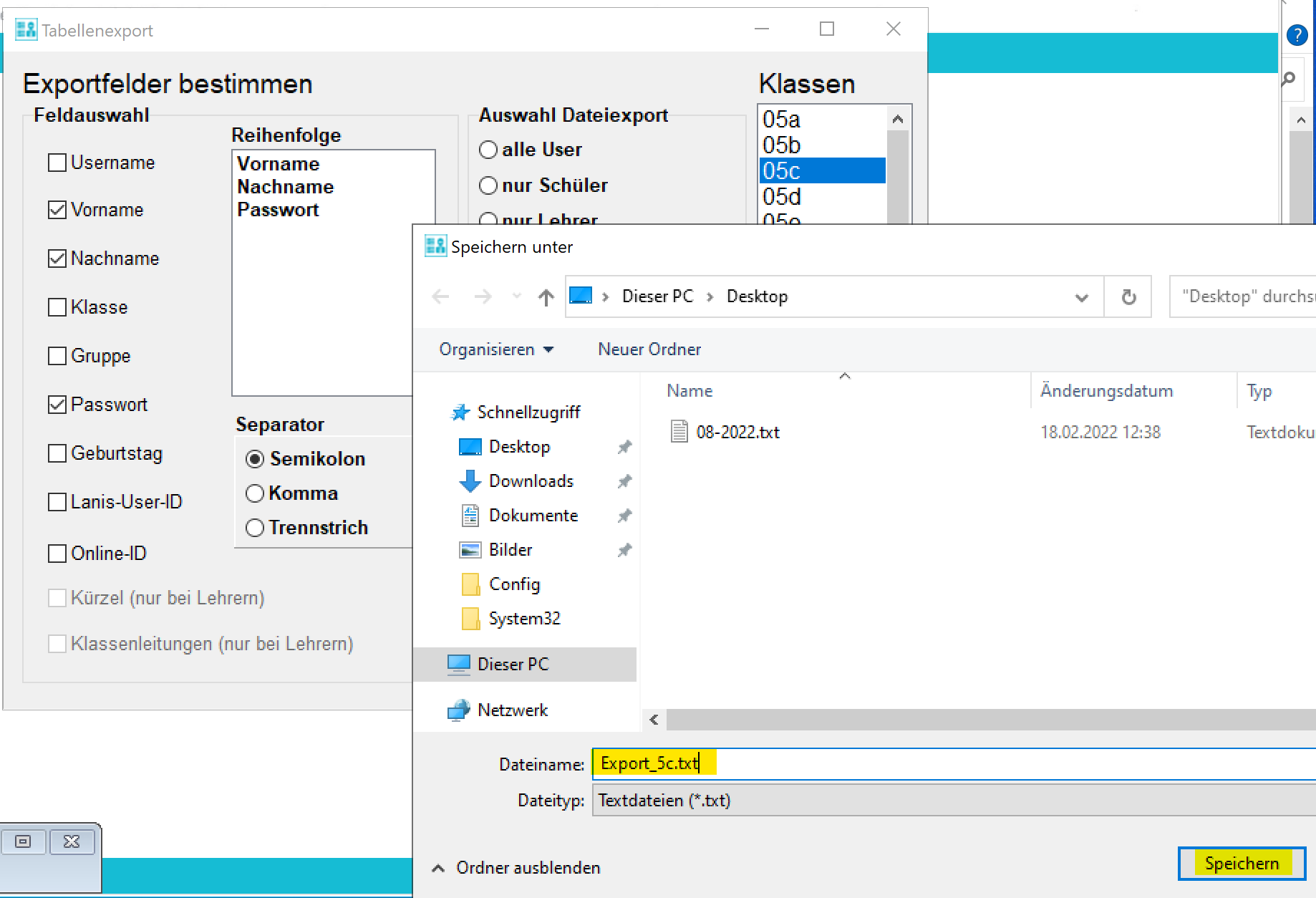The height and width of the screenshot is (898, 1316).
Task: Go back with the left arrow
Action: click(x=441, y=296)
